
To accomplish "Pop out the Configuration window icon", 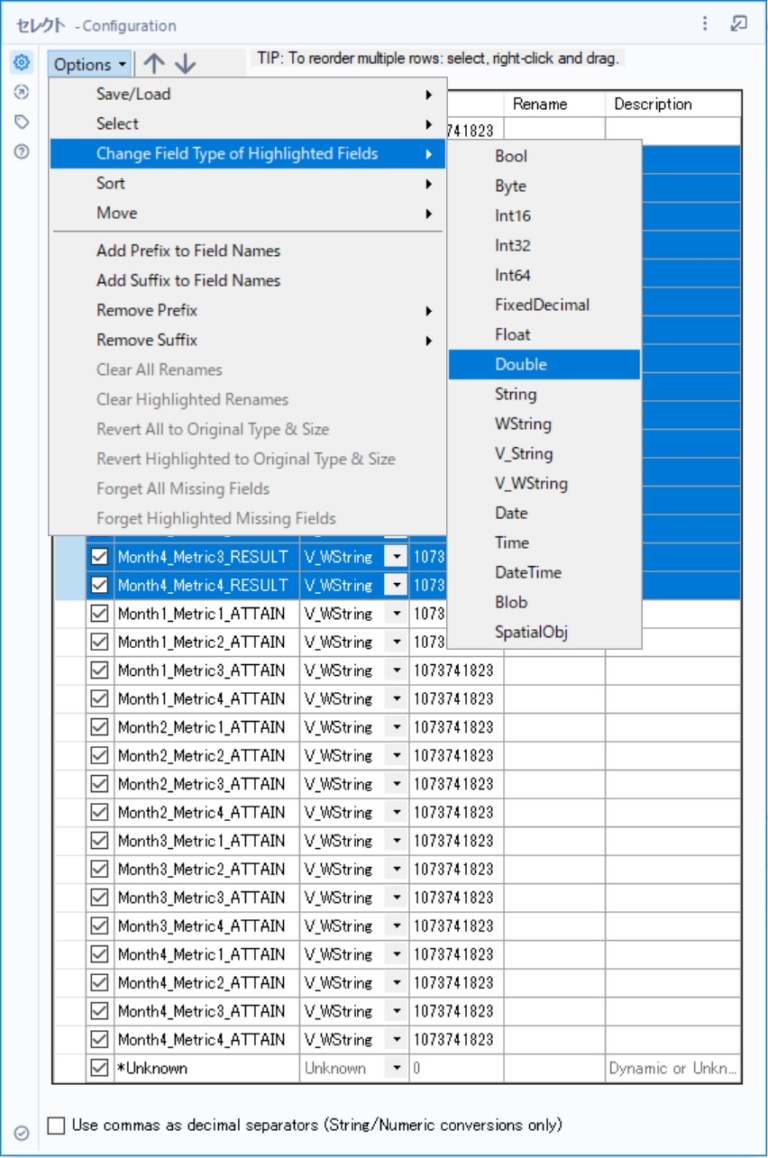I will [x=738, y=24].
